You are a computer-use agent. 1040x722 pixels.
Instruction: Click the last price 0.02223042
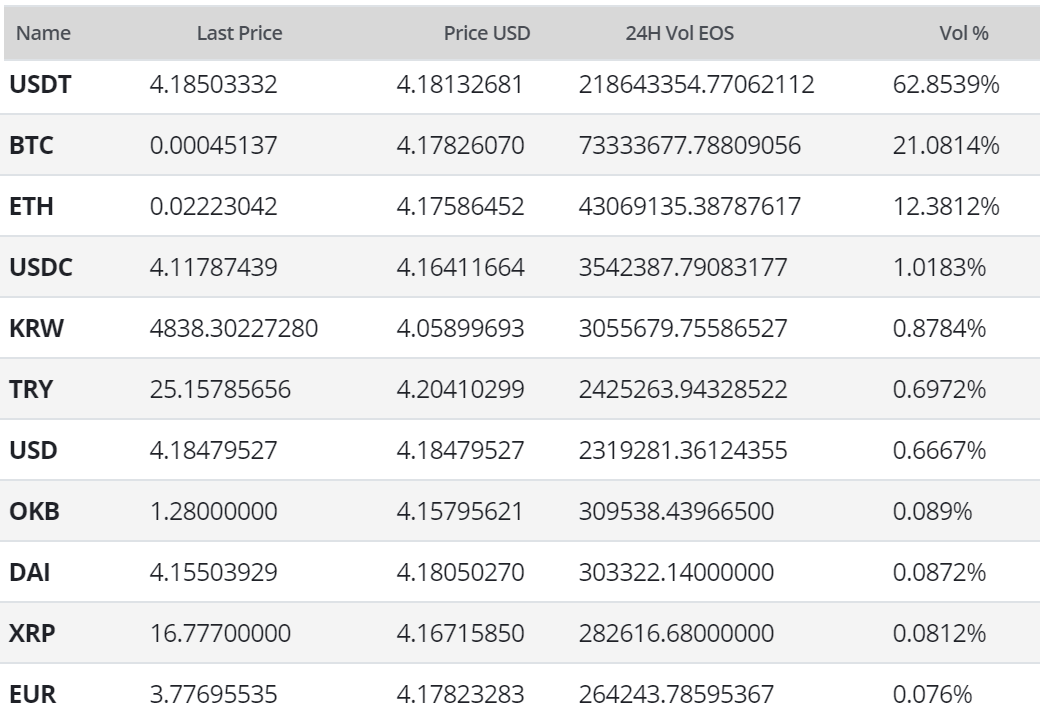tap(214, 207)
